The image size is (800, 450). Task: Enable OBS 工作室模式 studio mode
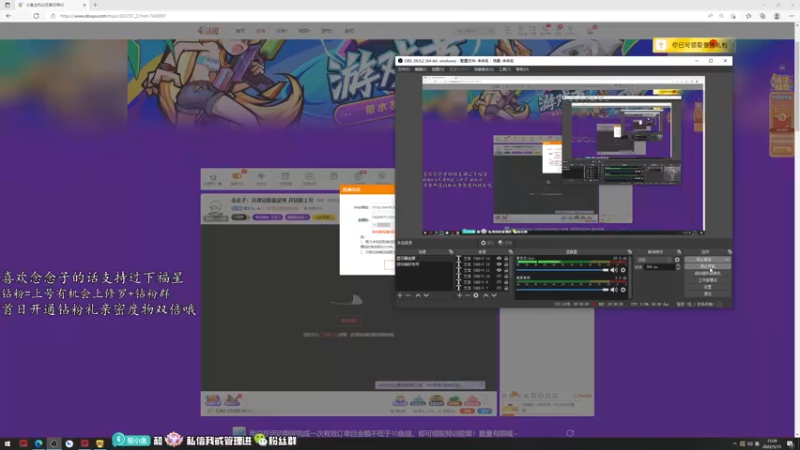708,280
